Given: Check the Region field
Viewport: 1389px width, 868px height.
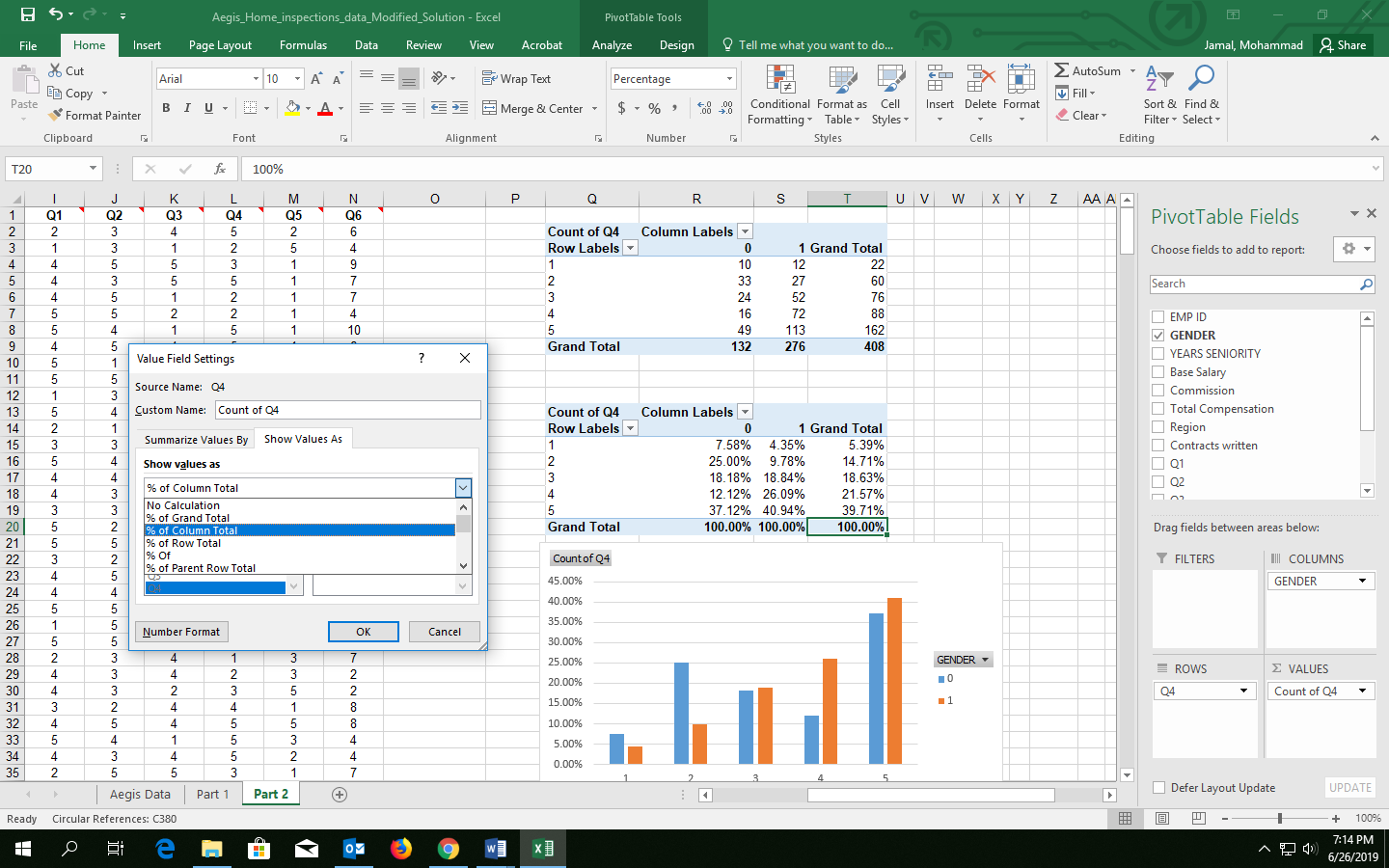Looking at the screenshot, I should 1157,426.
